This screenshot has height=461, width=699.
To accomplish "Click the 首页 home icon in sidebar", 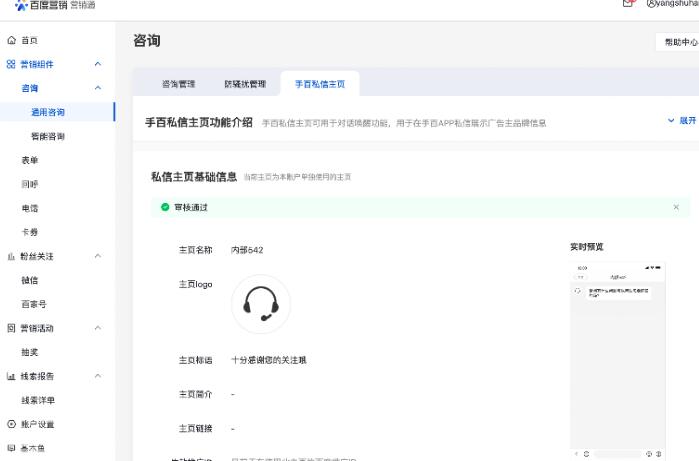I will pos(11,40).
